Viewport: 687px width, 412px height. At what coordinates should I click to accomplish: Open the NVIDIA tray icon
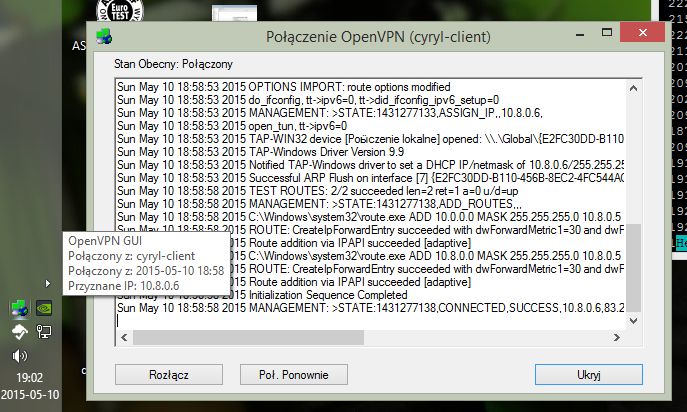[44, 308]
